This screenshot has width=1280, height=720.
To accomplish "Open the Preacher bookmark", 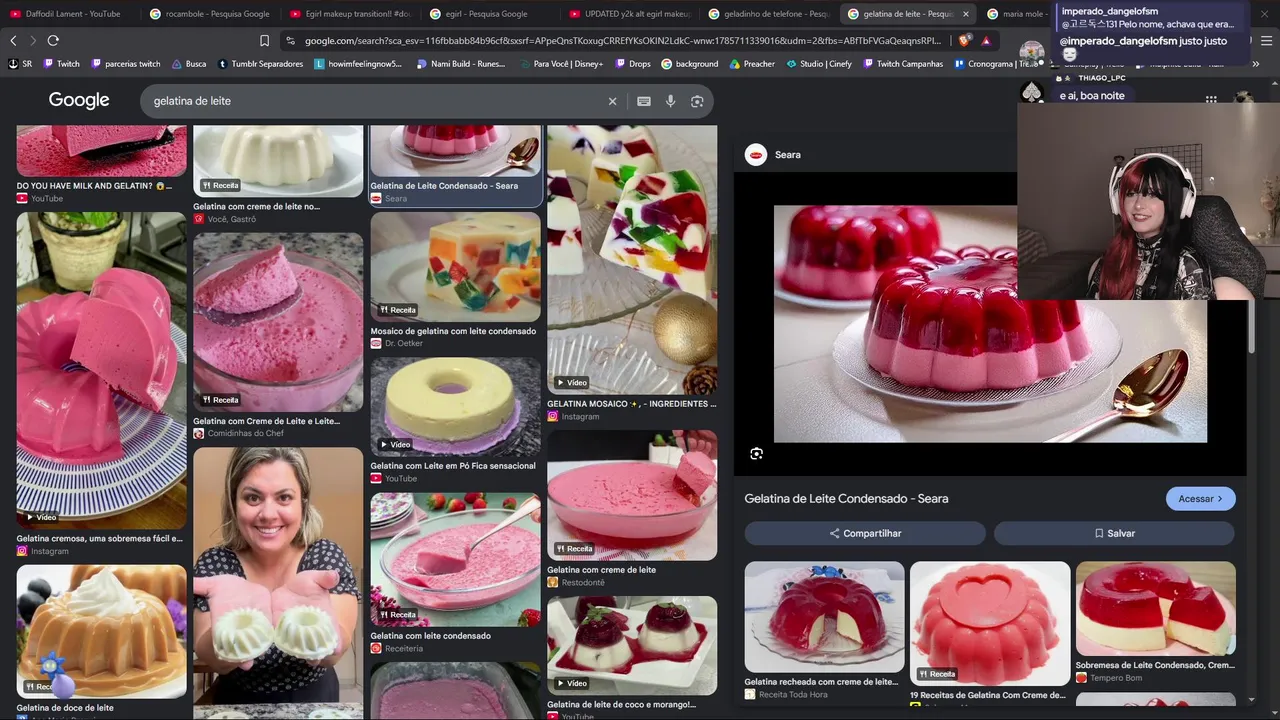I will (752, 63).
